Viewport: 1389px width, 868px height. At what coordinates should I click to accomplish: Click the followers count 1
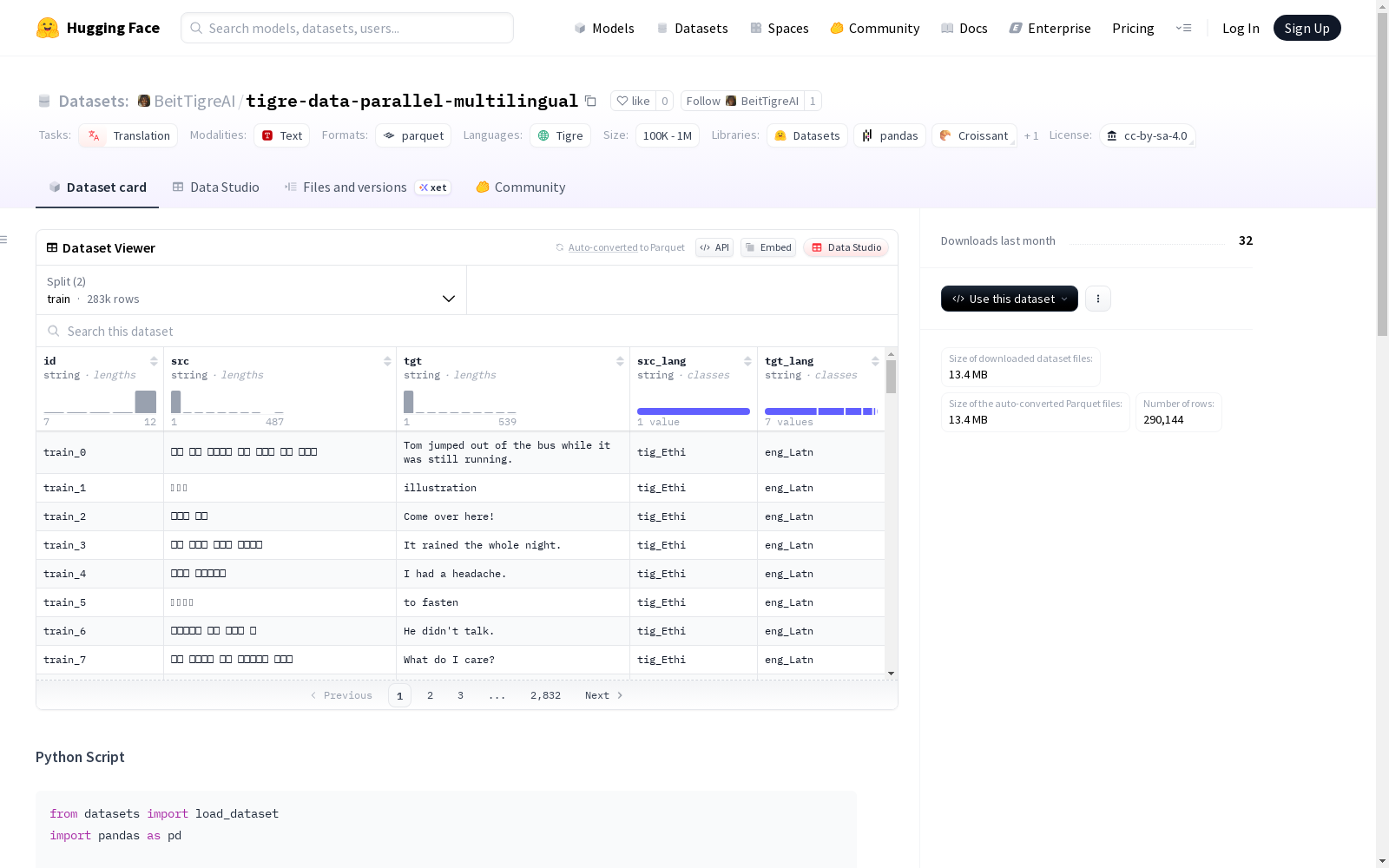[813, 101]
